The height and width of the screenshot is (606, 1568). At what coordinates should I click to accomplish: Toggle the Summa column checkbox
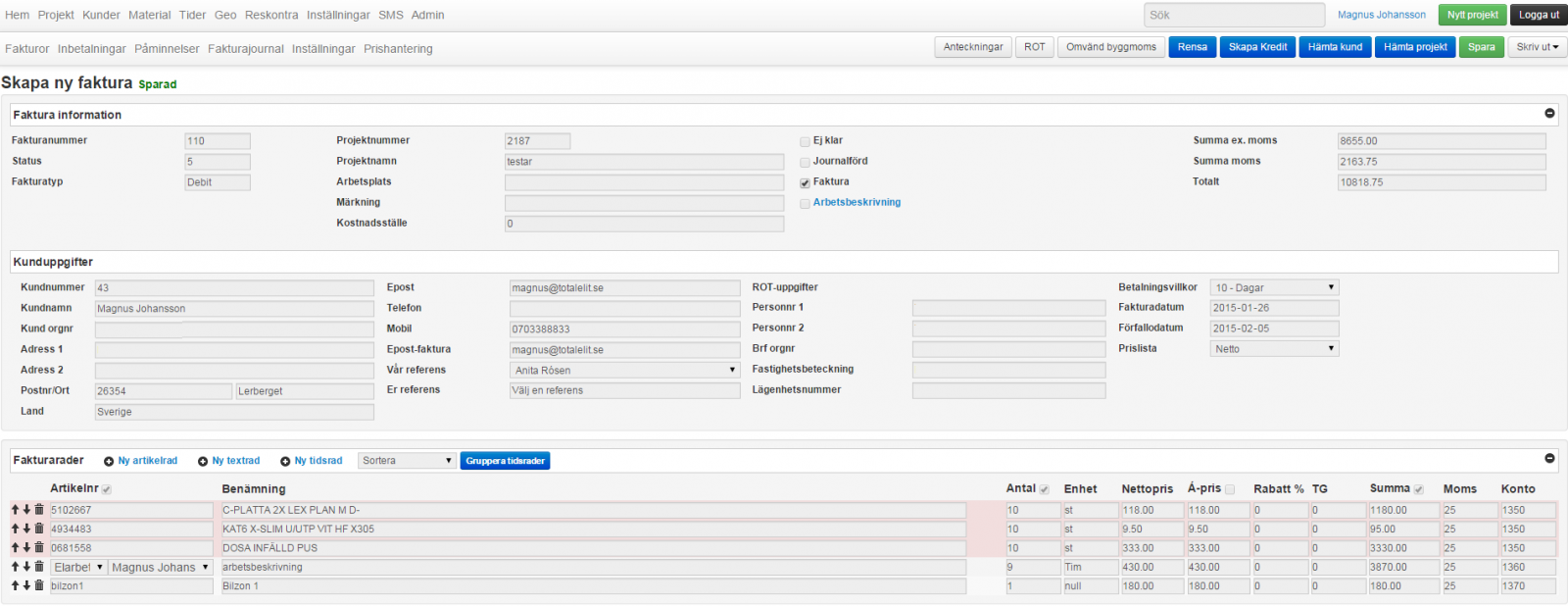[1418, 489]
